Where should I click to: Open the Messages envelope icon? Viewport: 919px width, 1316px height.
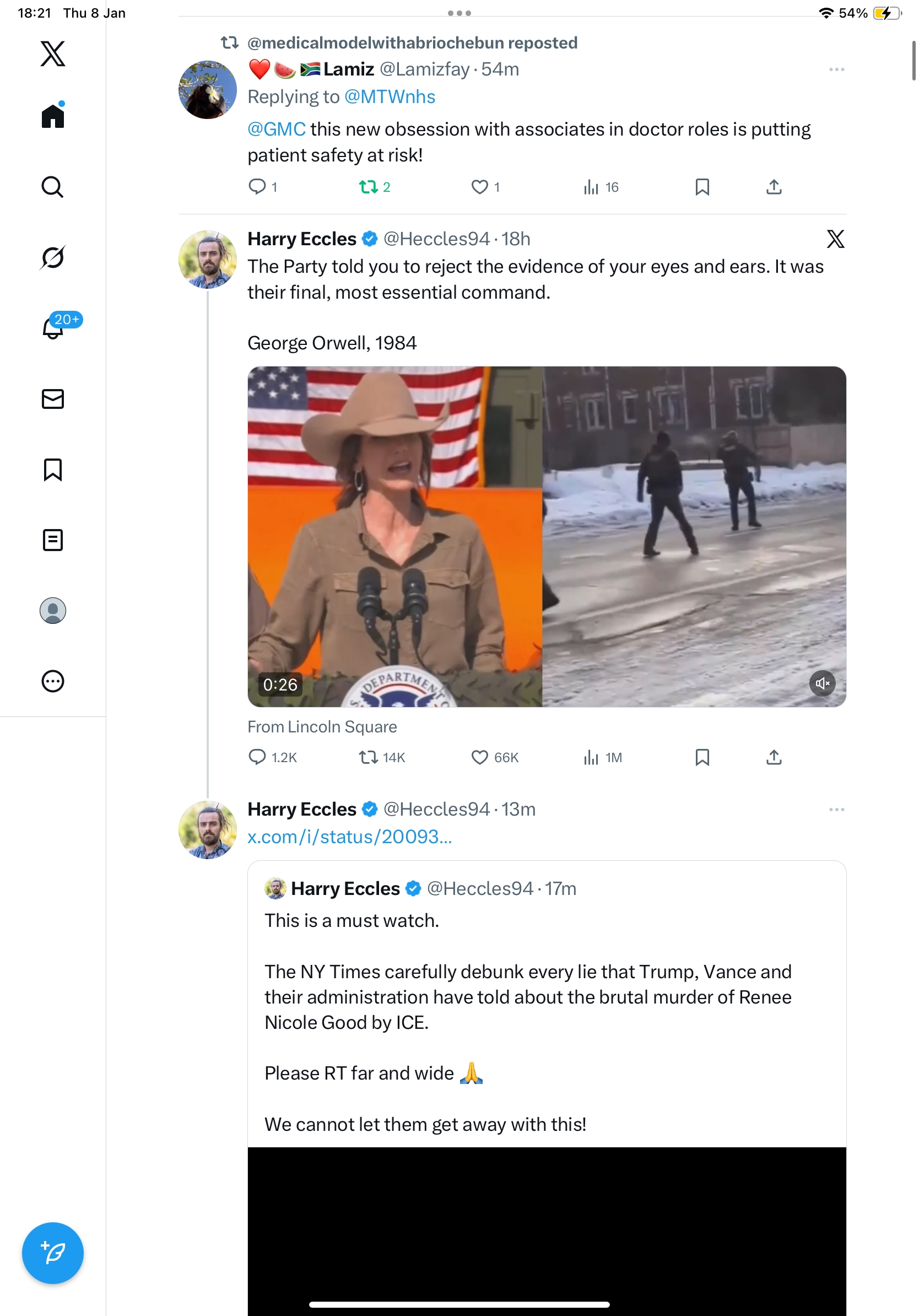click(x=53, y=399)
